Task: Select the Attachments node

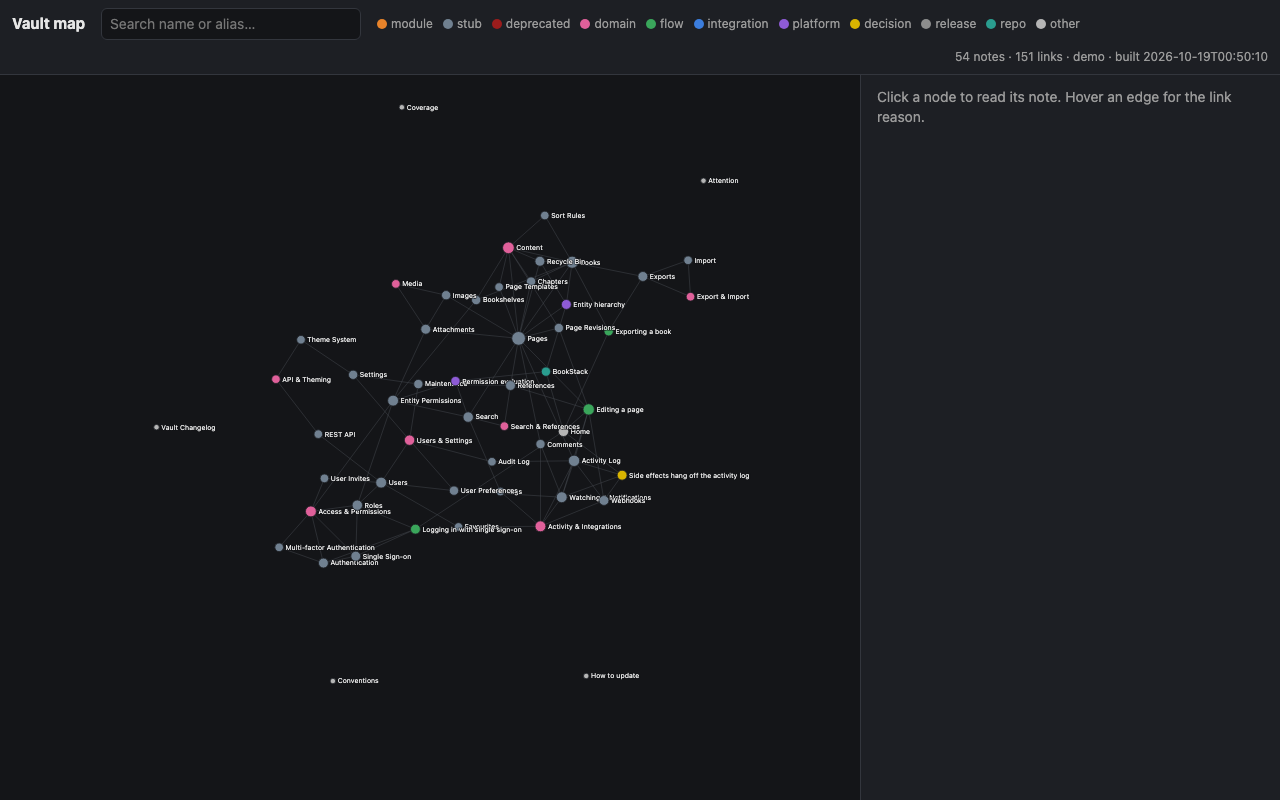Action: click(426, 330)
